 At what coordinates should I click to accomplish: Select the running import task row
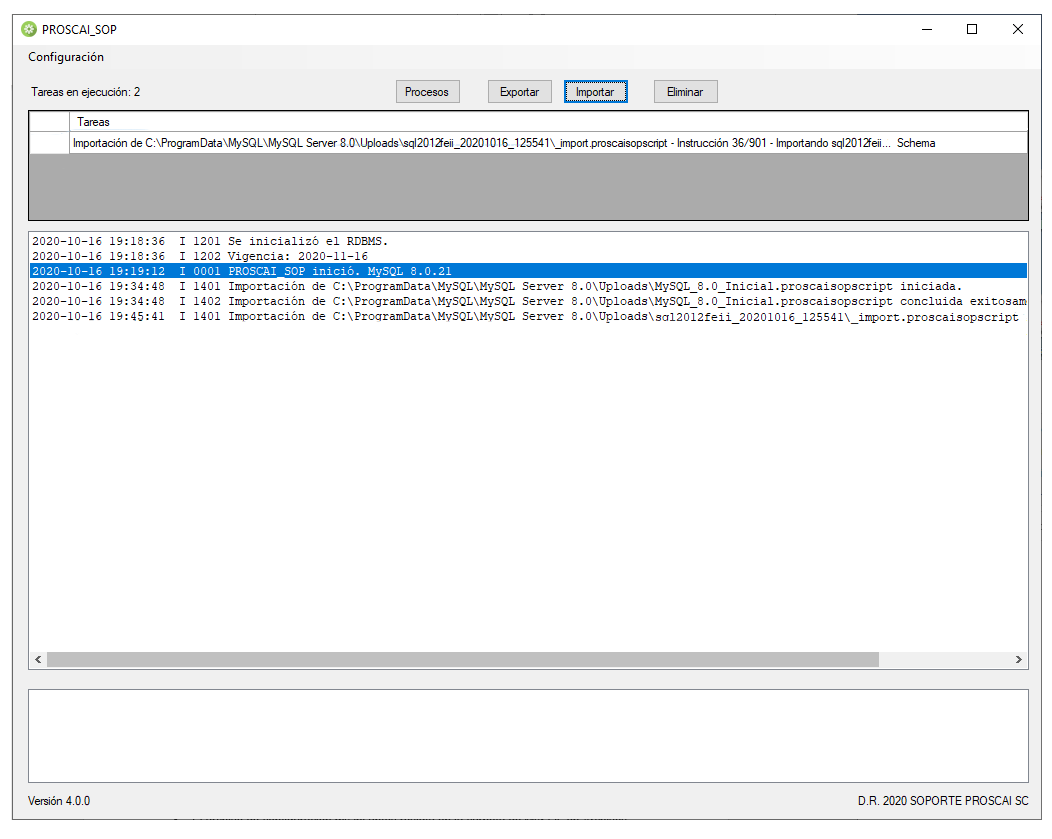[548, 143]
